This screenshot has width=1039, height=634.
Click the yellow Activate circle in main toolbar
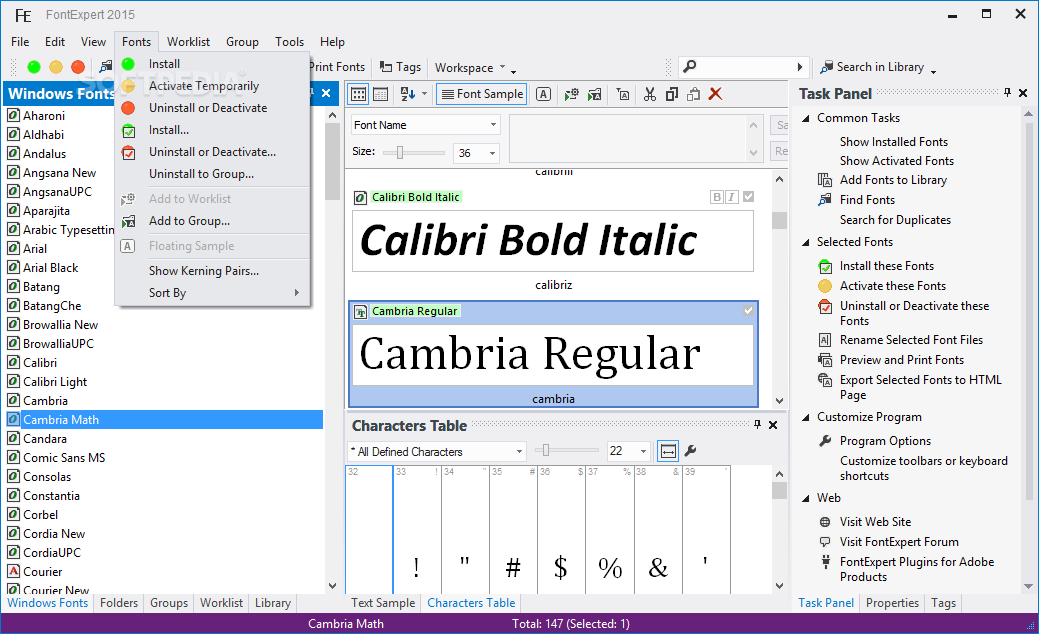56,67
